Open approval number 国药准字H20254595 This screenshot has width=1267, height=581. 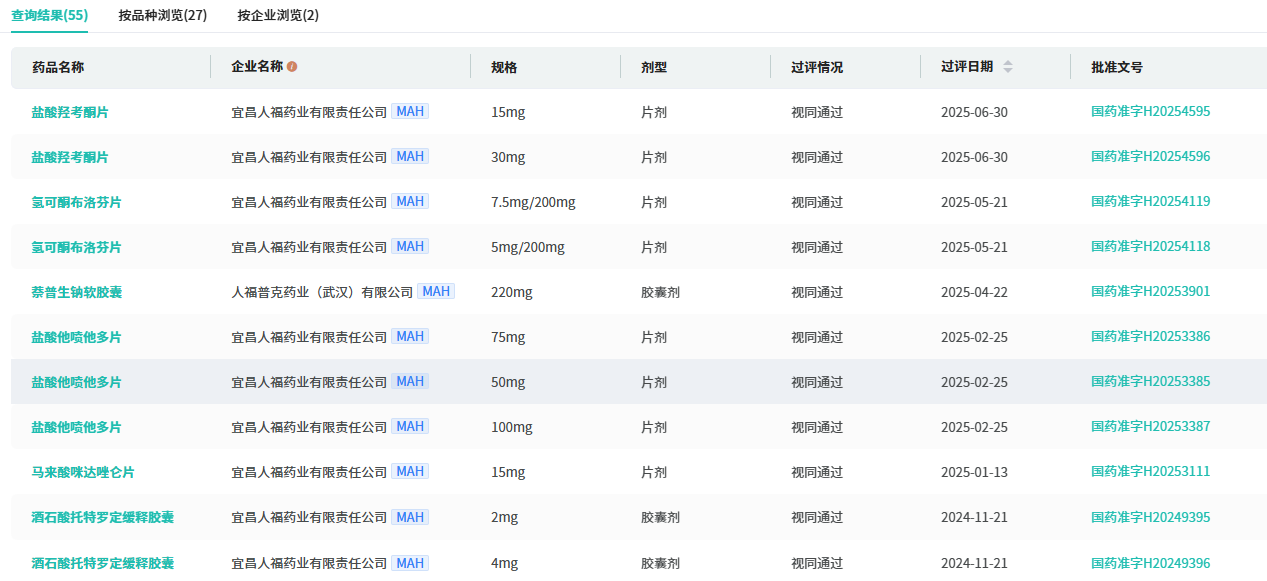[x=1150, y=111]
